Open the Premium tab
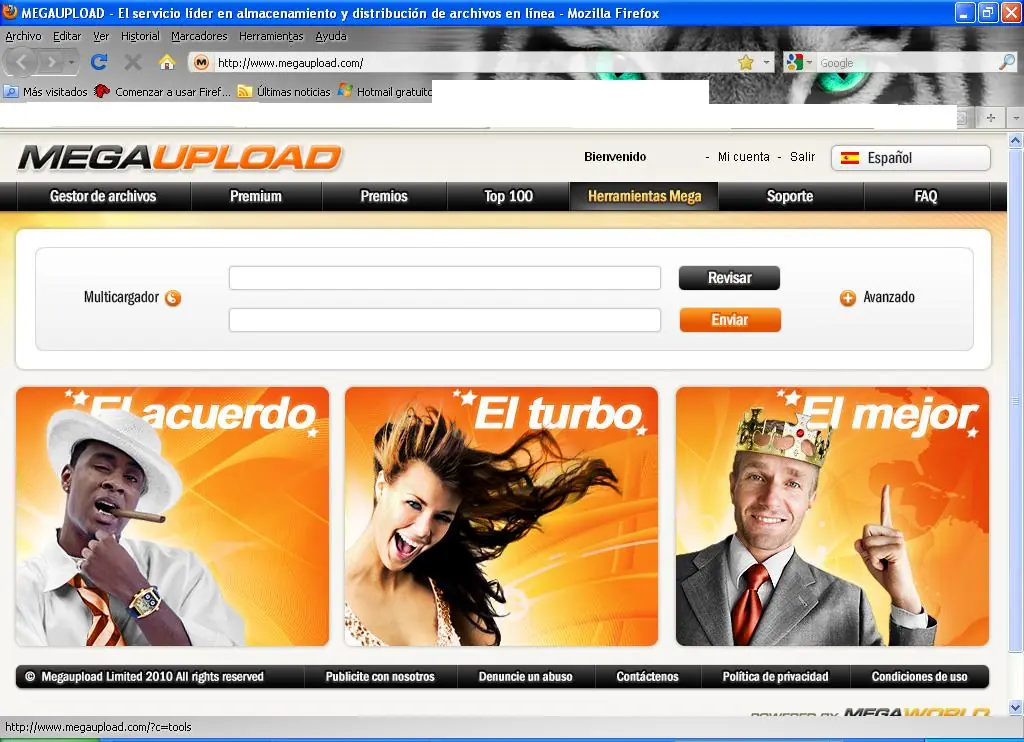The height and width of the screenshot is (742, 1024). [x=256, y=196]
